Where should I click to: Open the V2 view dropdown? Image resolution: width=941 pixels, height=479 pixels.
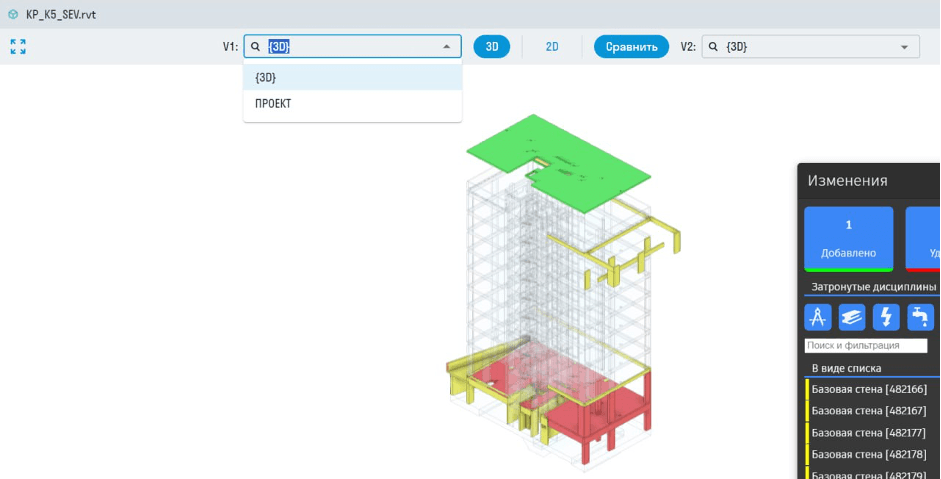coord(904,47)
